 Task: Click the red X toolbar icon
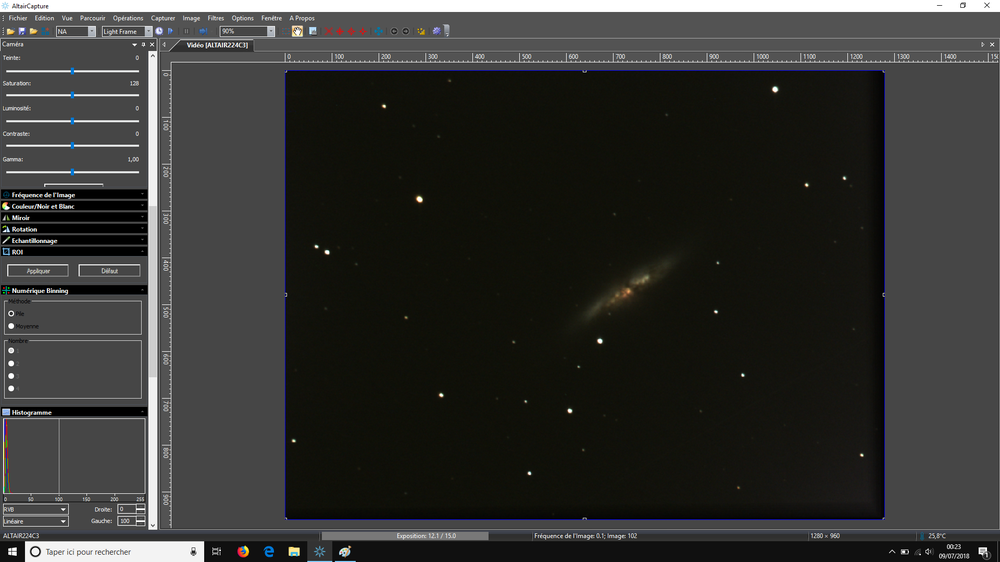(x=329, y=31)
